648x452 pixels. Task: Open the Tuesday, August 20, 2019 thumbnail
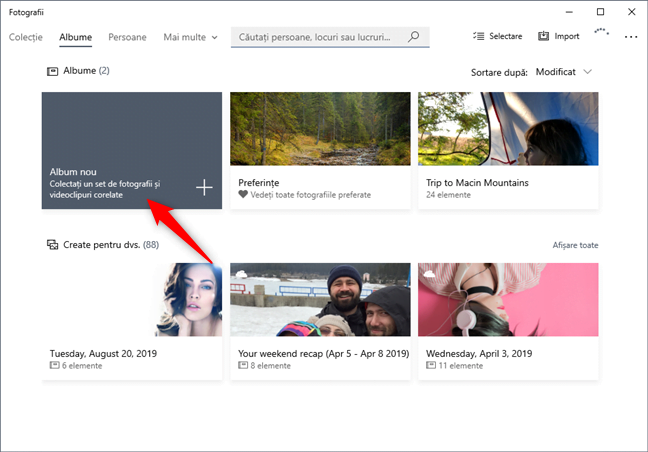coord(132,300)
